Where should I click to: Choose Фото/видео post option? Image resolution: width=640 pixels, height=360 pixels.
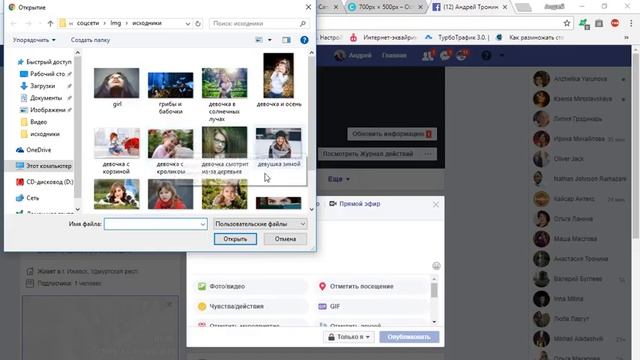[250, 287]
